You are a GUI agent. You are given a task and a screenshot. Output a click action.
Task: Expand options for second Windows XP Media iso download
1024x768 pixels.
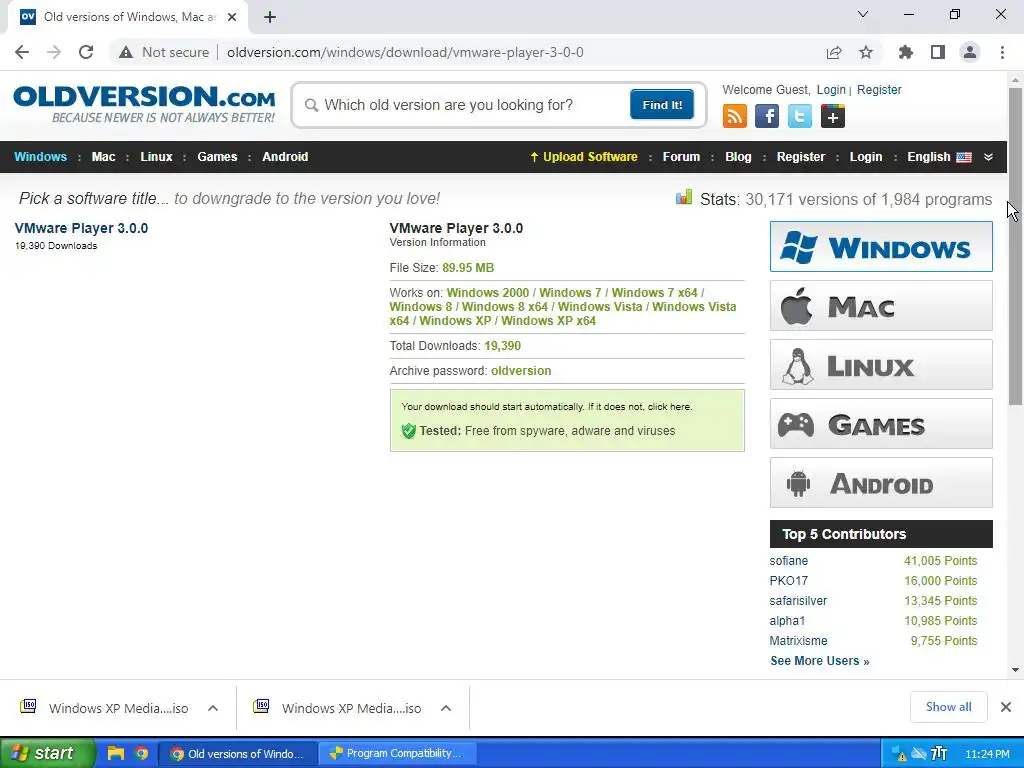446,708
